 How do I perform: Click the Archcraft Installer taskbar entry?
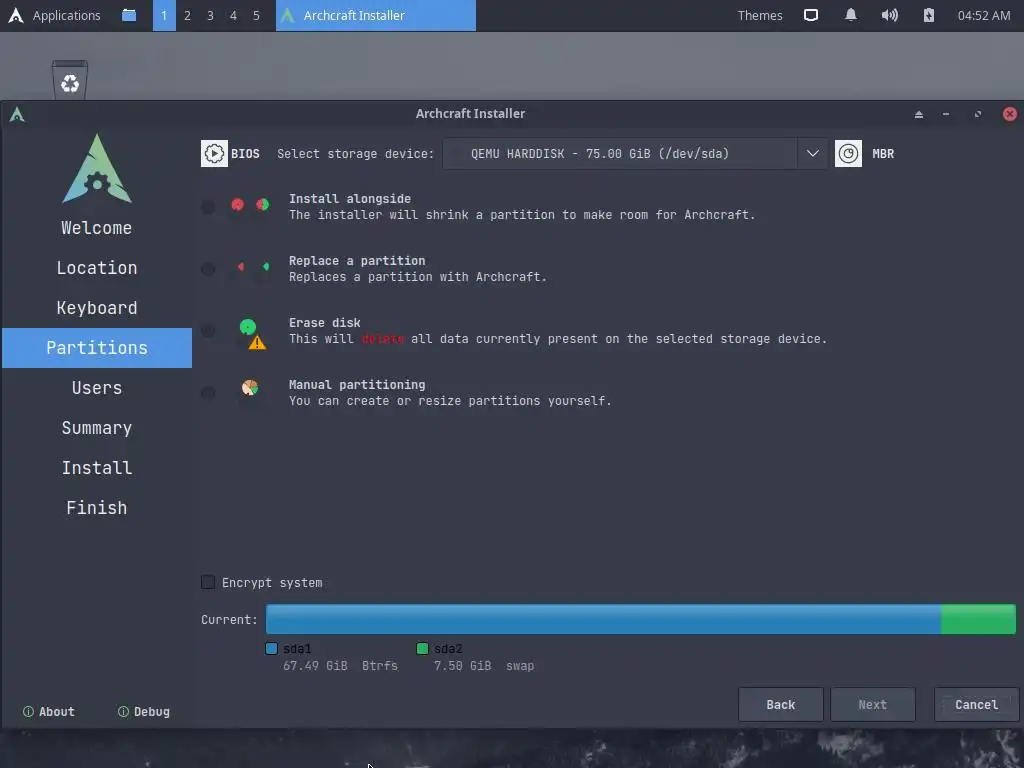tap(376, 15)
